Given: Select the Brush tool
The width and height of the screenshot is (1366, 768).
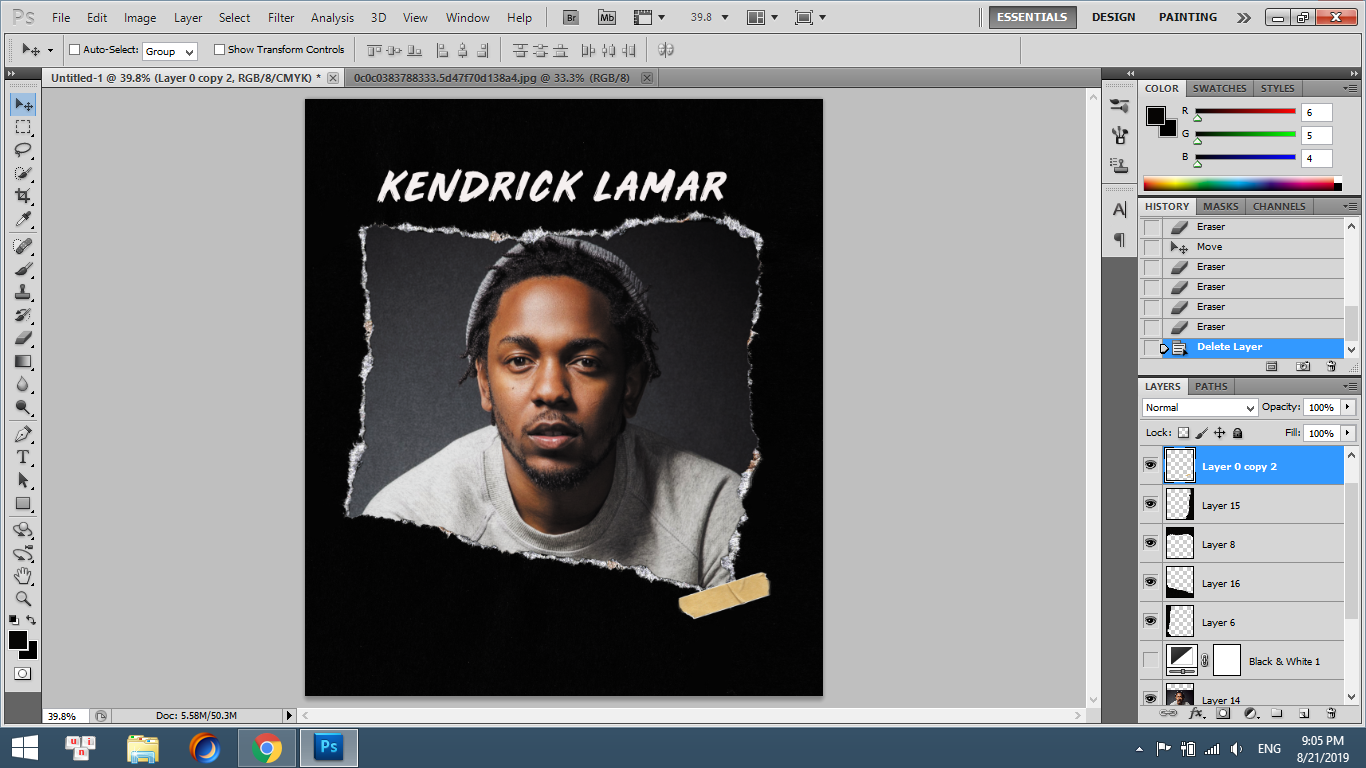Looking at the screenshot, I should pyautogui.click(x=23, y=269).
